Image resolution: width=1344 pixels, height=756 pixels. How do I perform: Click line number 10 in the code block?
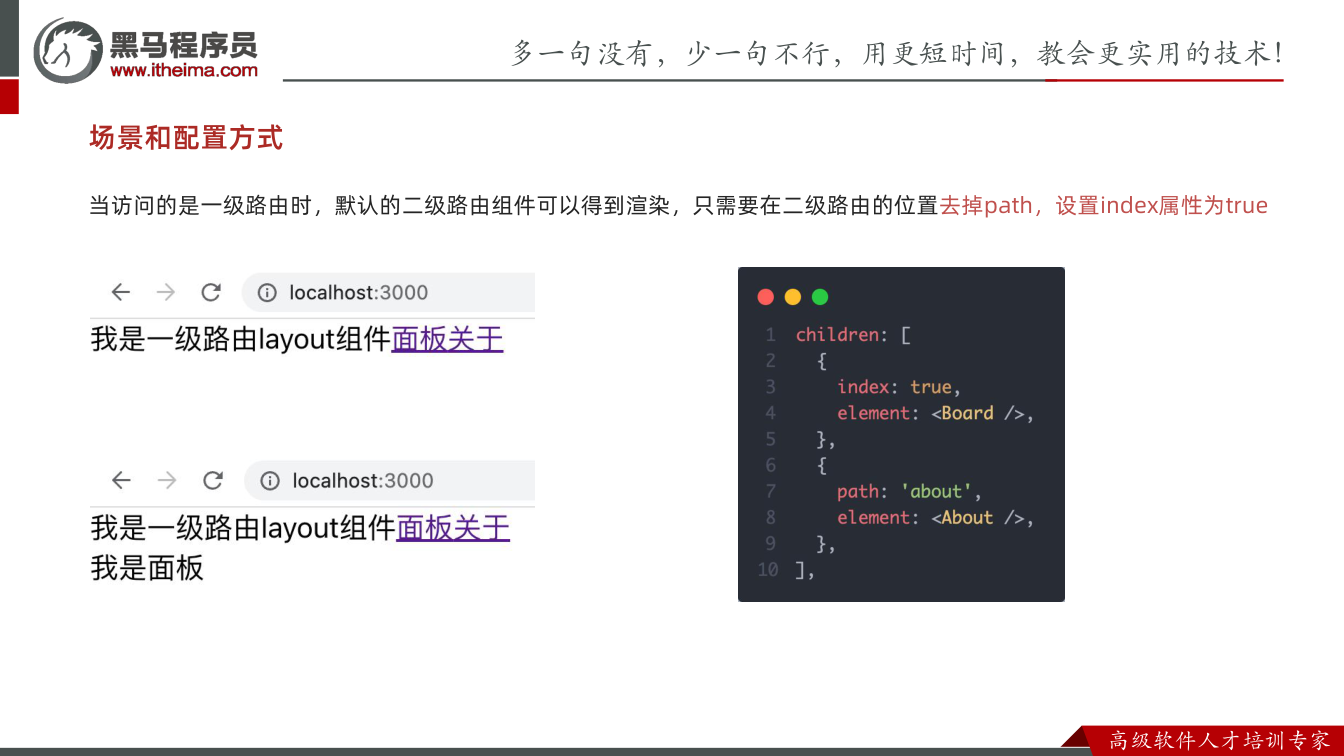click(768, 570)
